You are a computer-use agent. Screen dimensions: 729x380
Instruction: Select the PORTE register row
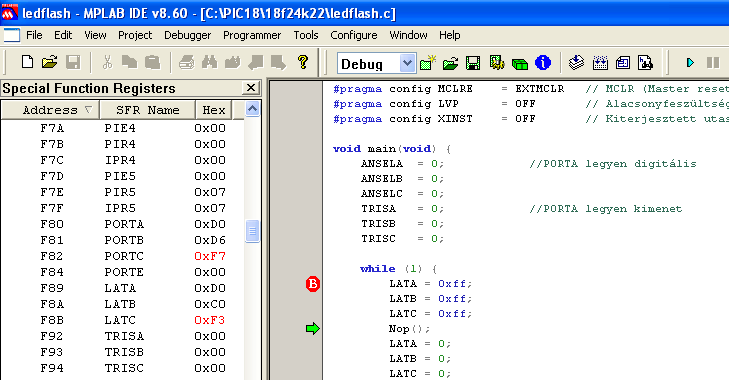(122, 272)
